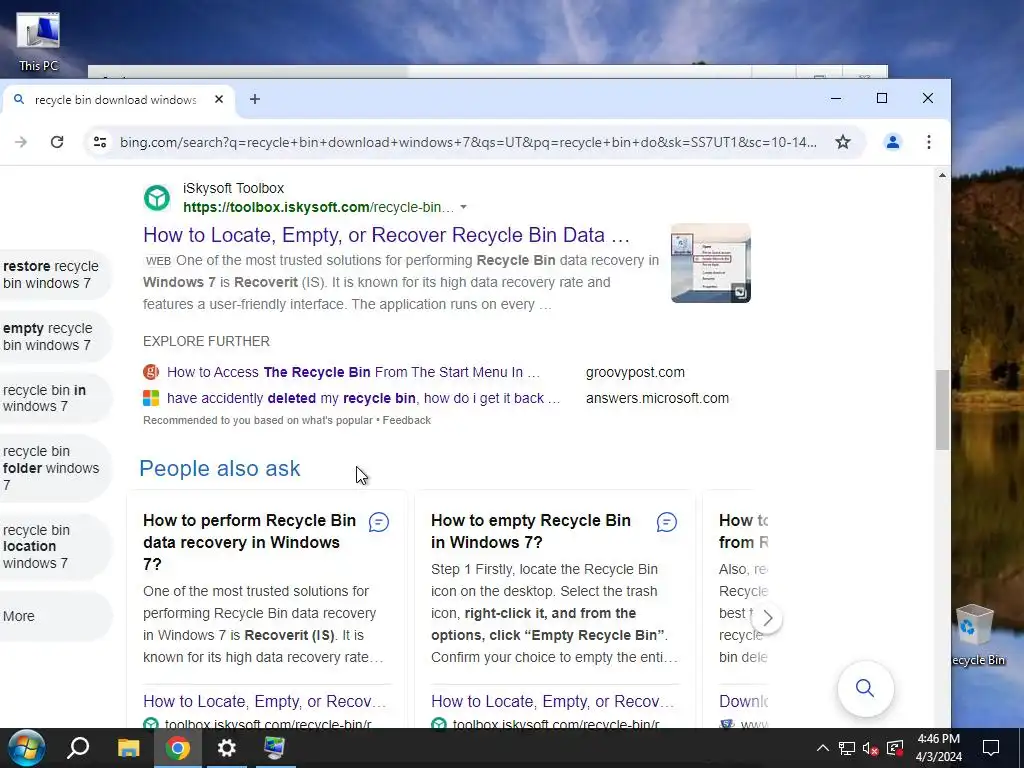
Task: Click the Feedback link under Explore Further
Action: click(406, 421)
